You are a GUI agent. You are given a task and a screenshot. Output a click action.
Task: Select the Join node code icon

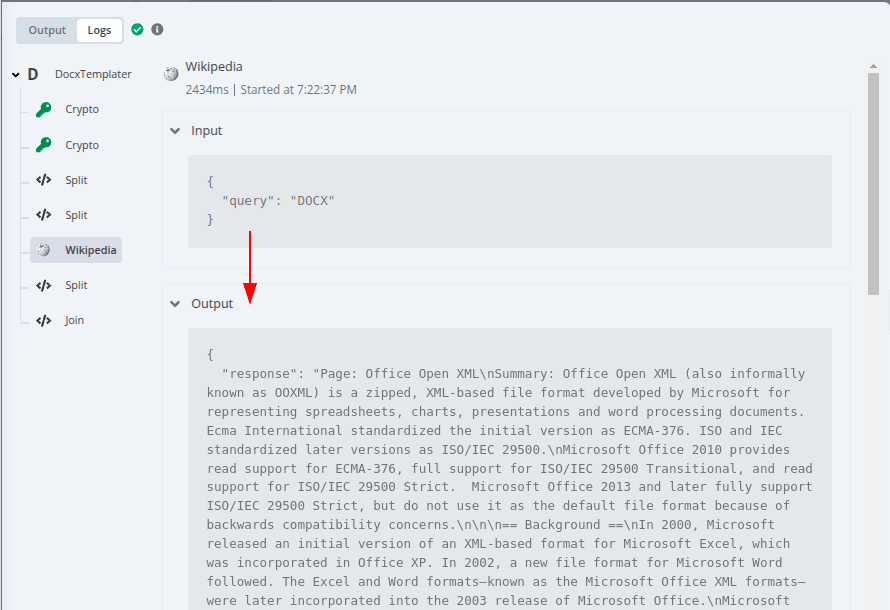click(x=44, y=319)
